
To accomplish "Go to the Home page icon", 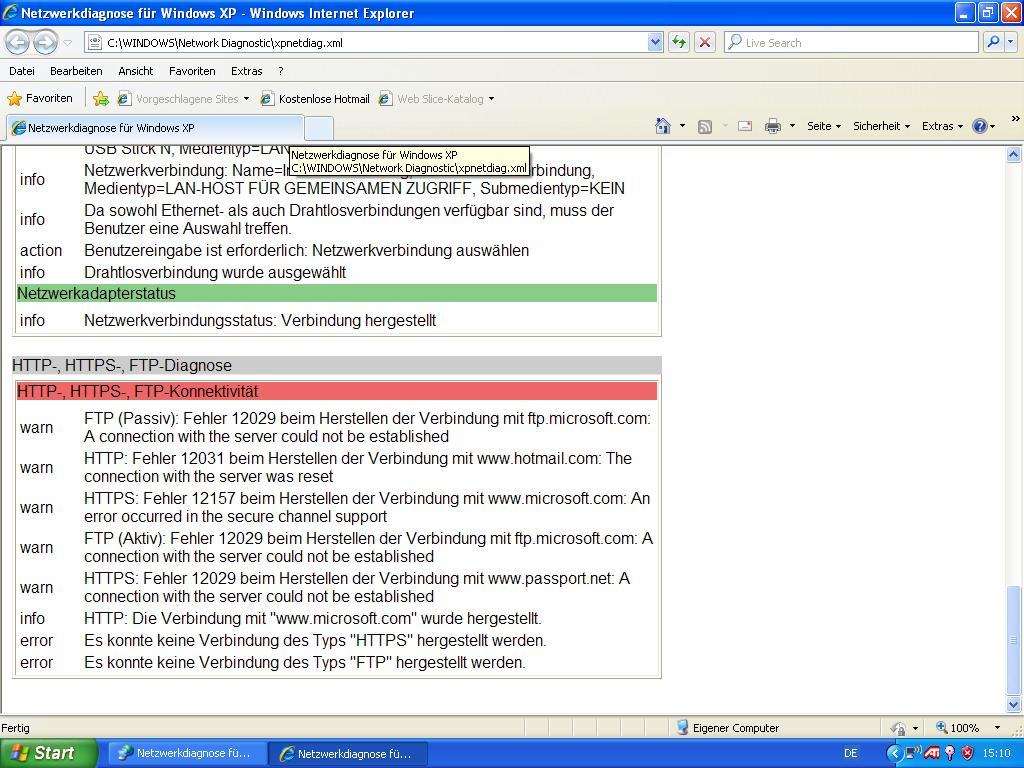I will coord(663,126).
